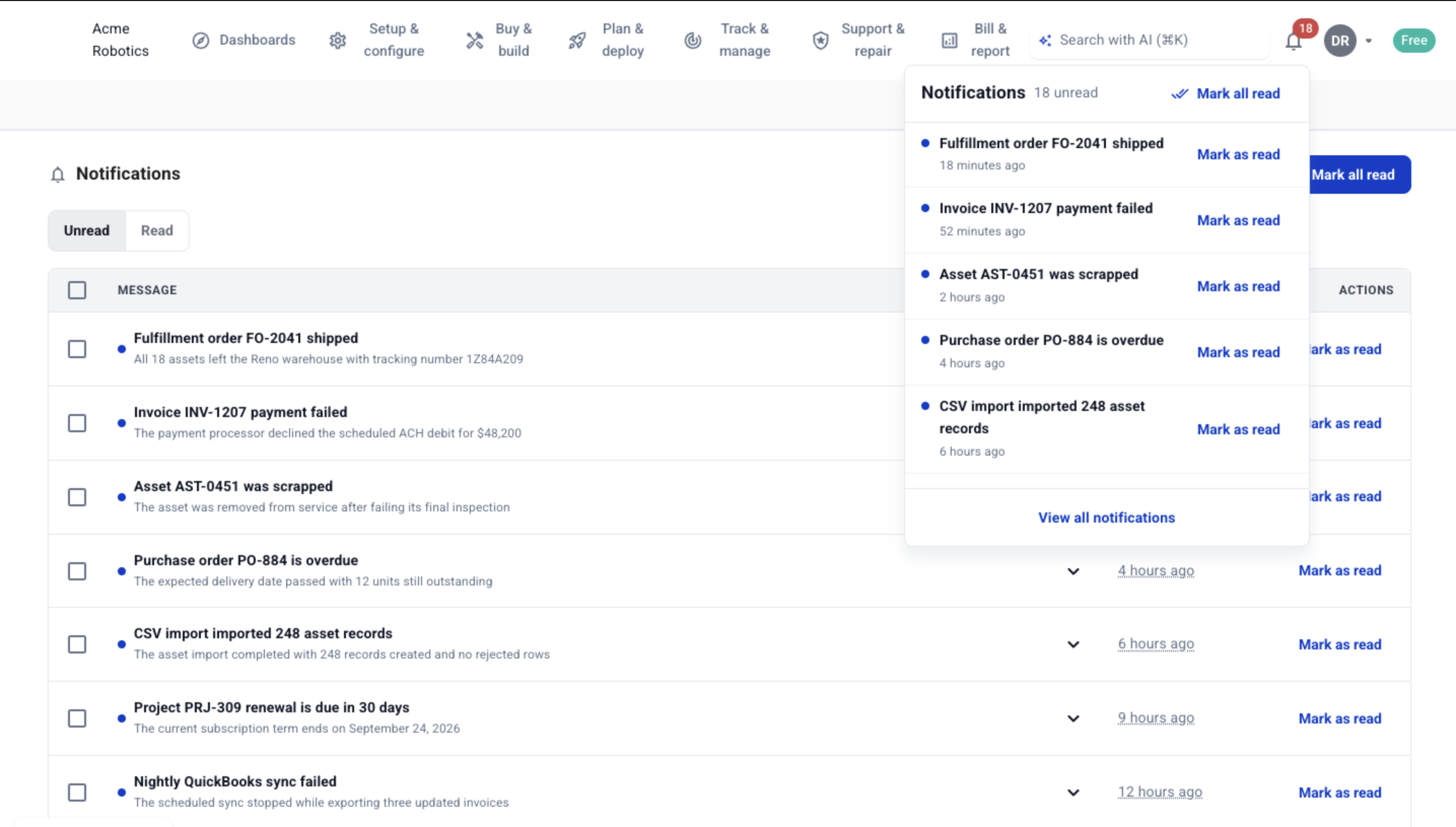1456x827 pixels.
Task: Expand the Nightly QuickBooks sync row chevron
Action: point(1073,792)
